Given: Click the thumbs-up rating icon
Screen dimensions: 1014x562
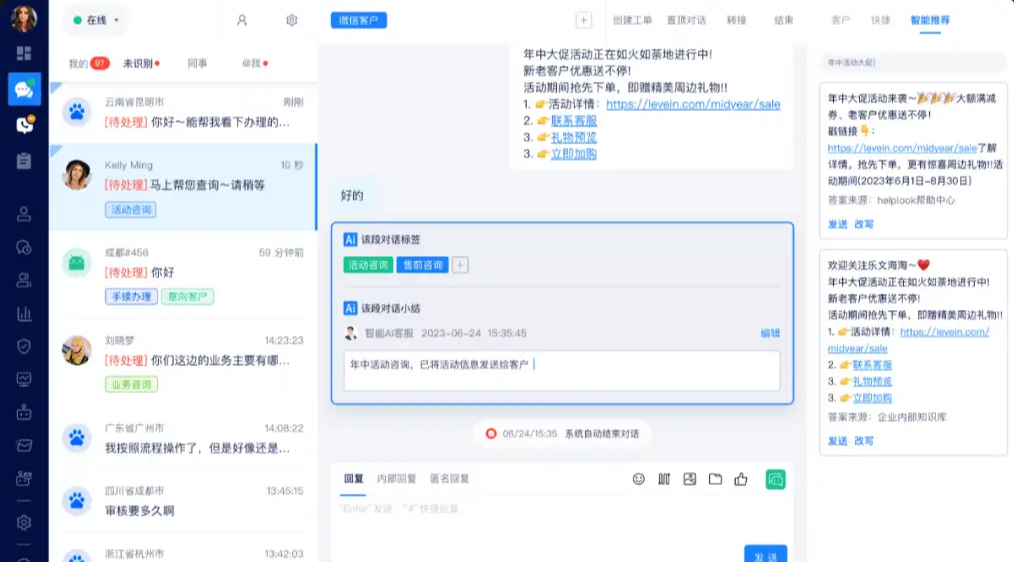Looking at the screenshot, I should (741, 479).
